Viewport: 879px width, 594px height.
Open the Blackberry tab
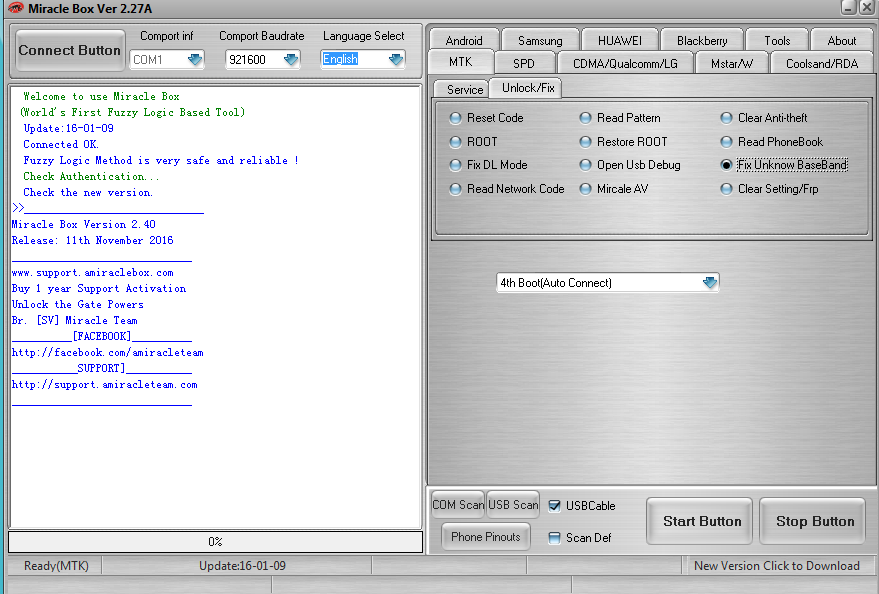702,41
